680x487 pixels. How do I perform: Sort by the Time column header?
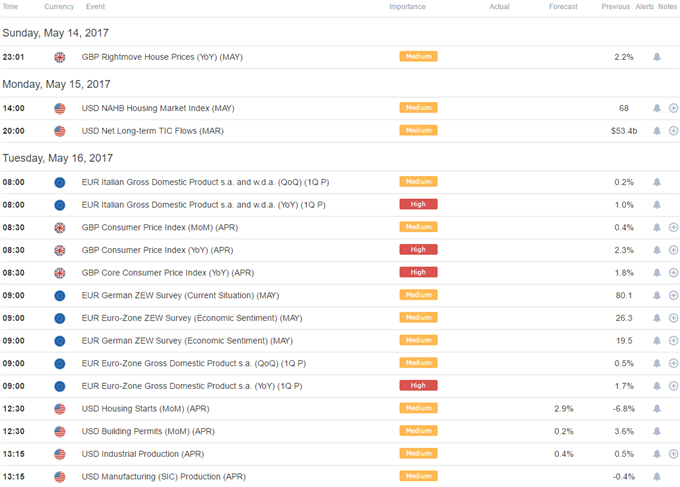point(10,7)
